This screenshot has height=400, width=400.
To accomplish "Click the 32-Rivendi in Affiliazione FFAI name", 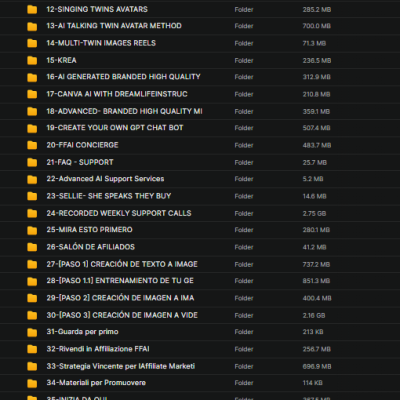I will [98, 349].
